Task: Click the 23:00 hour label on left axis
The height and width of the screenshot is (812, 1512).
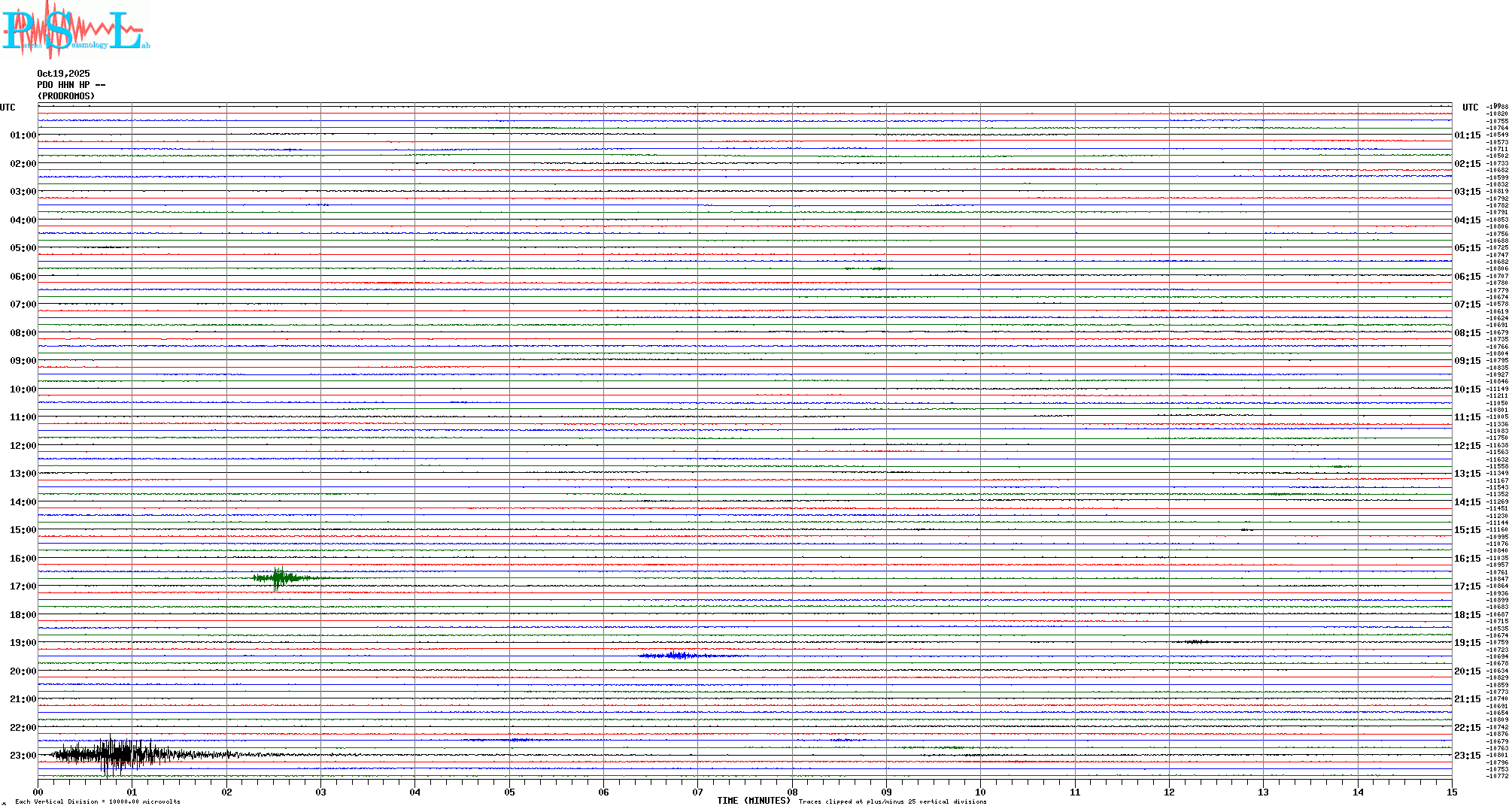Action: click(x=23, y=756)
